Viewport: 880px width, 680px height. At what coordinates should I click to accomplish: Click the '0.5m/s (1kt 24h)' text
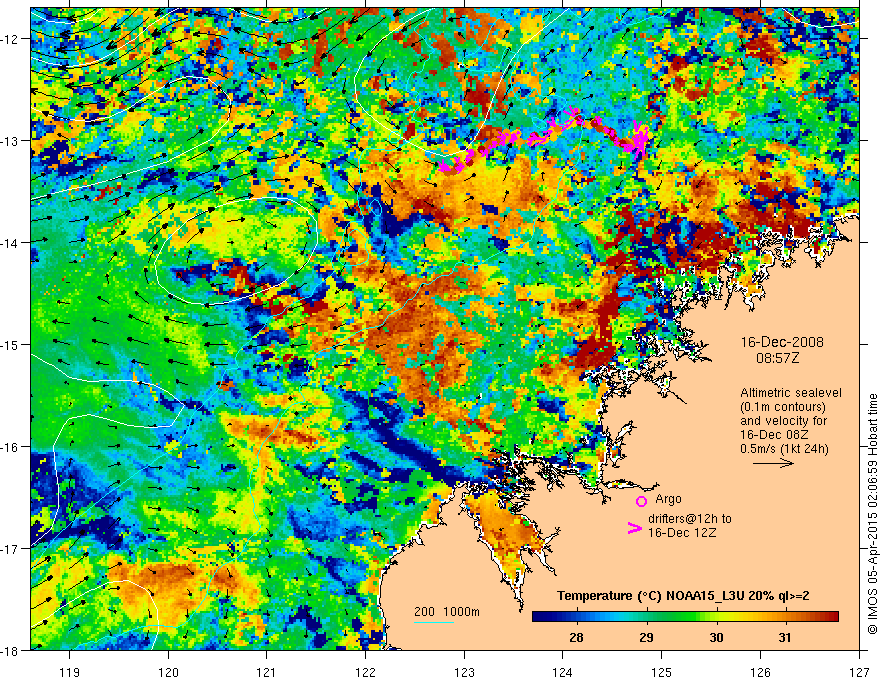point(784,448)
